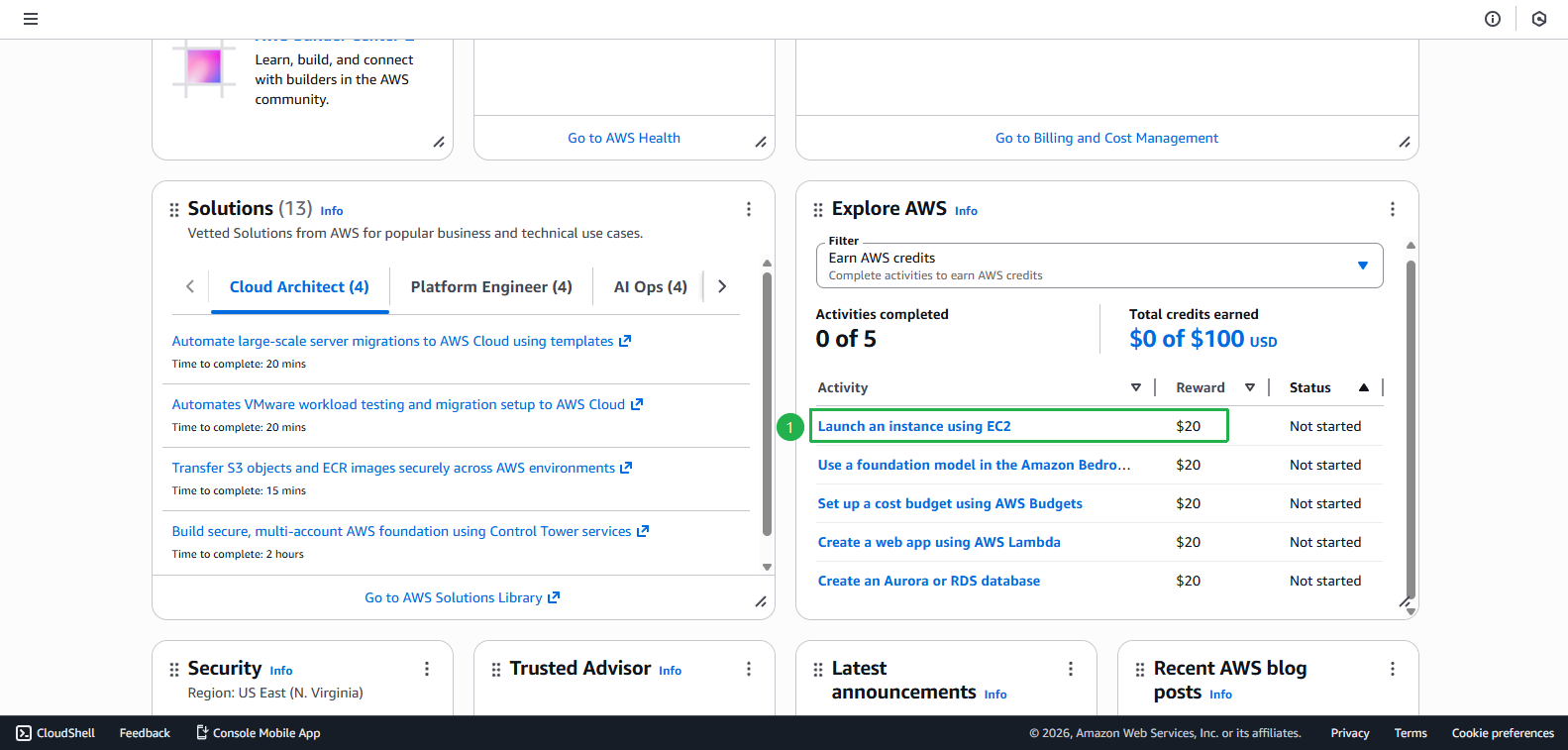Click the Security widget kebab menu
The width and height of the screenshot is (1568, 750).
tap(427, 669)
